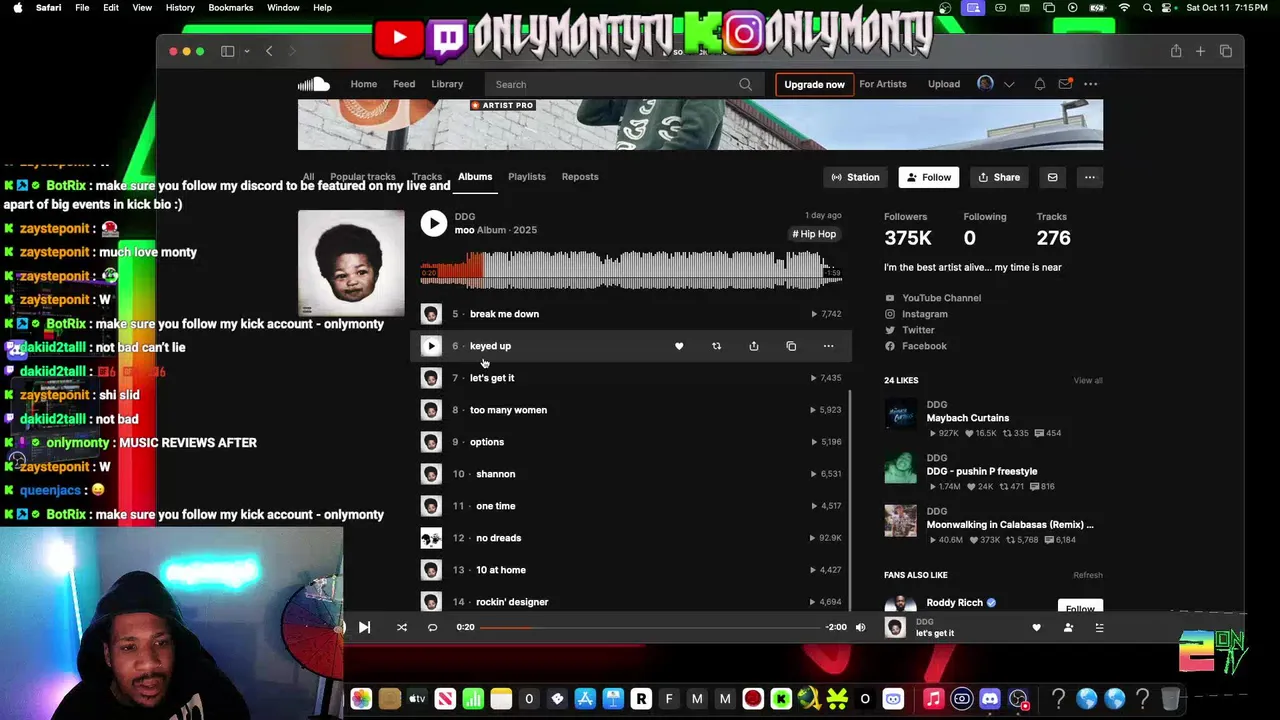
Task: Go back in Safari
Action: (x=269, y=51)
